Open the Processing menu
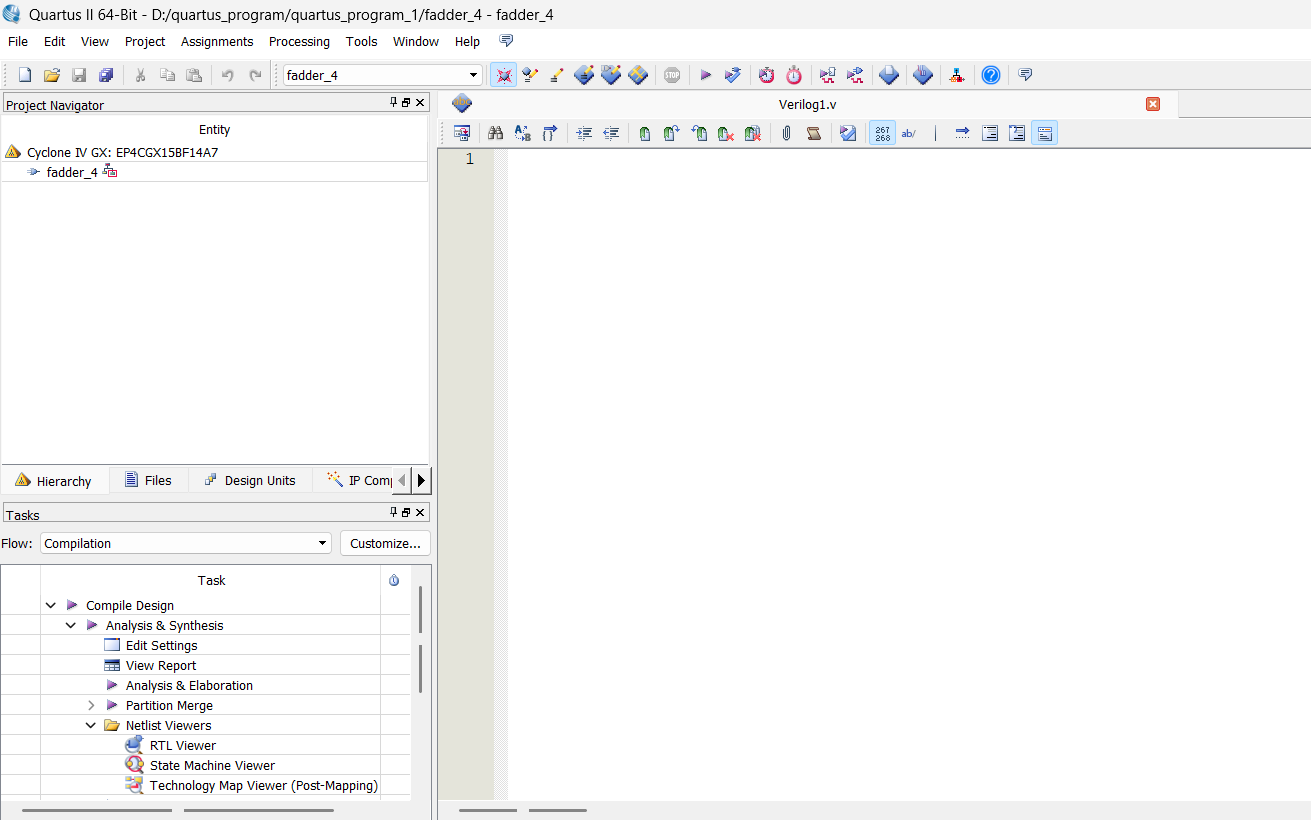The height and width of the screenshot is (820, 1311). [299, 41]
